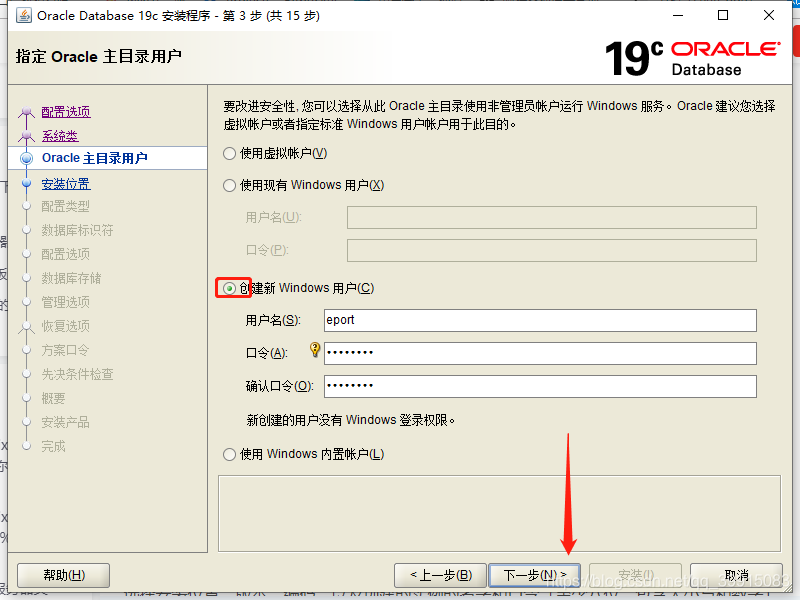Choose 使用现有 Windows 用户(X) option
Screen dimensions: 800x600
tap(230, 185)
